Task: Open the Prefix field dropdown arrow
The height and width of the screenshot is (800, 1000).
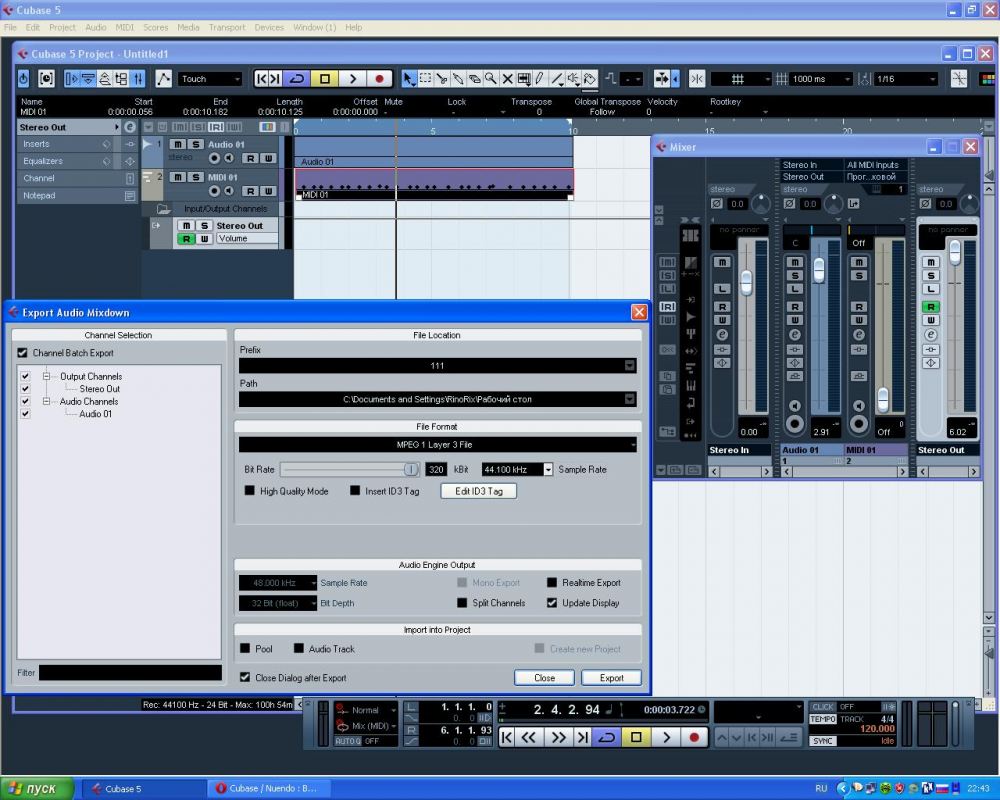Action: (x=629, y=366)
